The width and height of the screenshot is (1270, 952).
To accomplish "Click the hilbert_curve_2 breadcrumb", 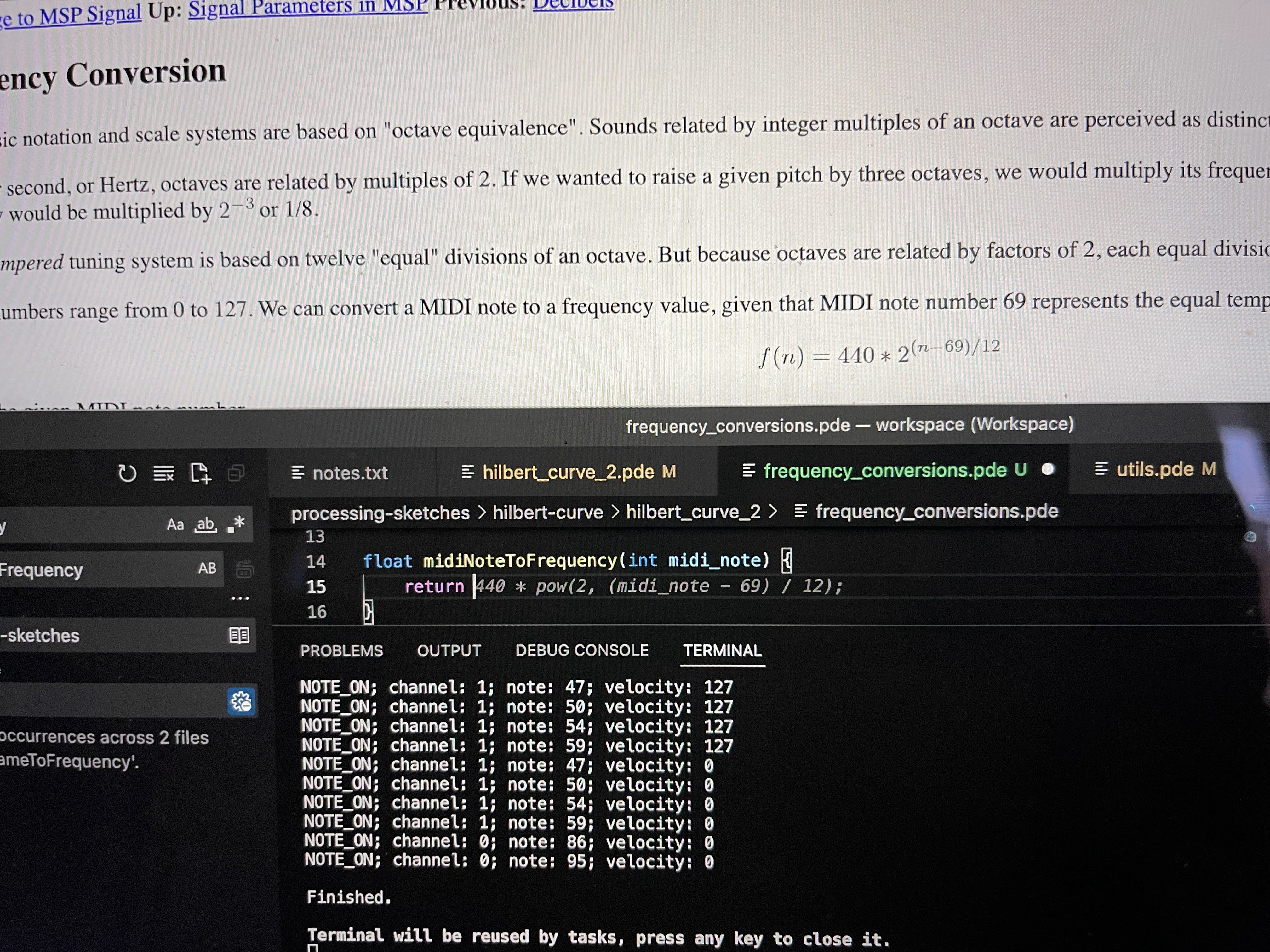I will (693, 511).
